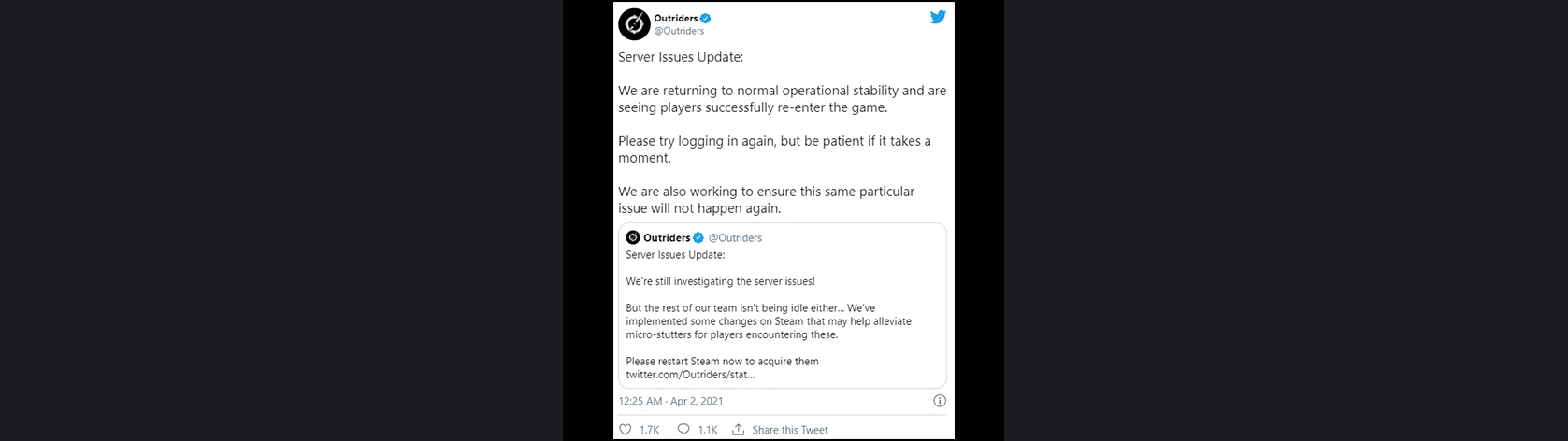Open the @Outriders handle in header

pos(679,31)
